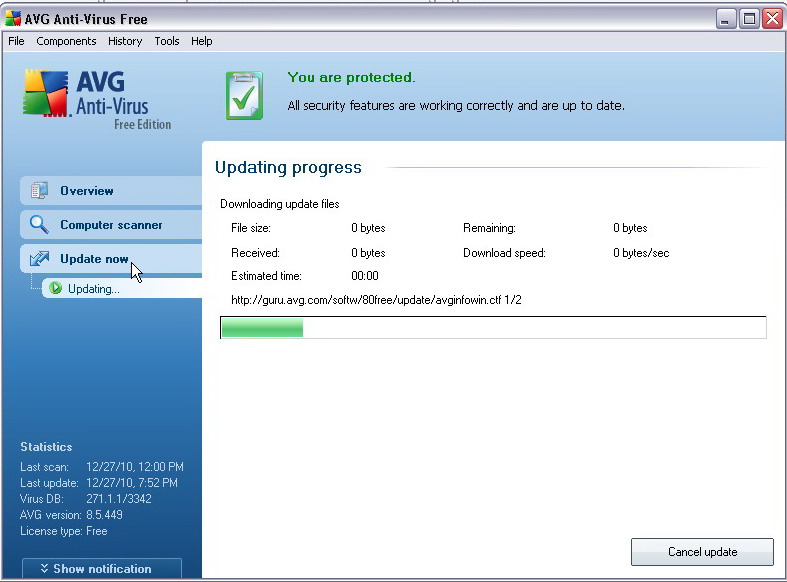Click the Estimated time value 00:00

click(365, 276)
